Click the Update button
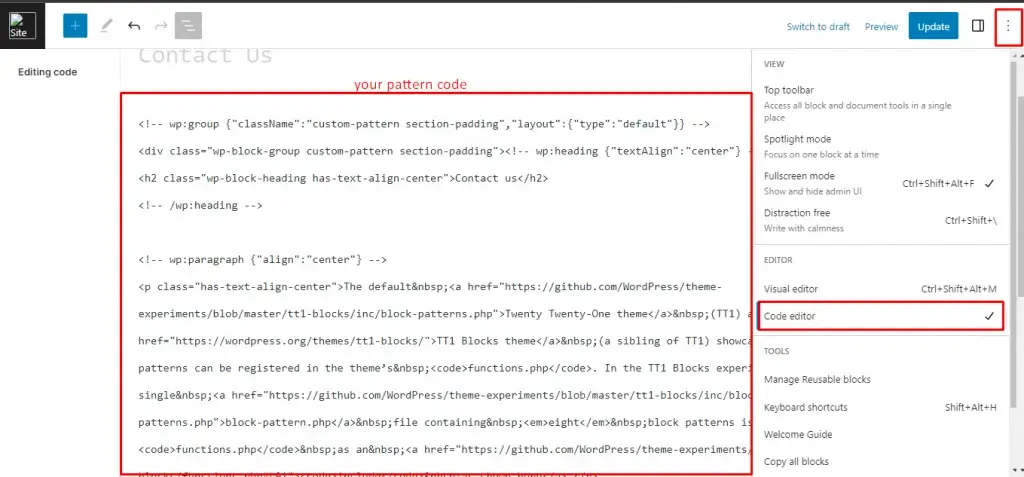 click(933, 26)
